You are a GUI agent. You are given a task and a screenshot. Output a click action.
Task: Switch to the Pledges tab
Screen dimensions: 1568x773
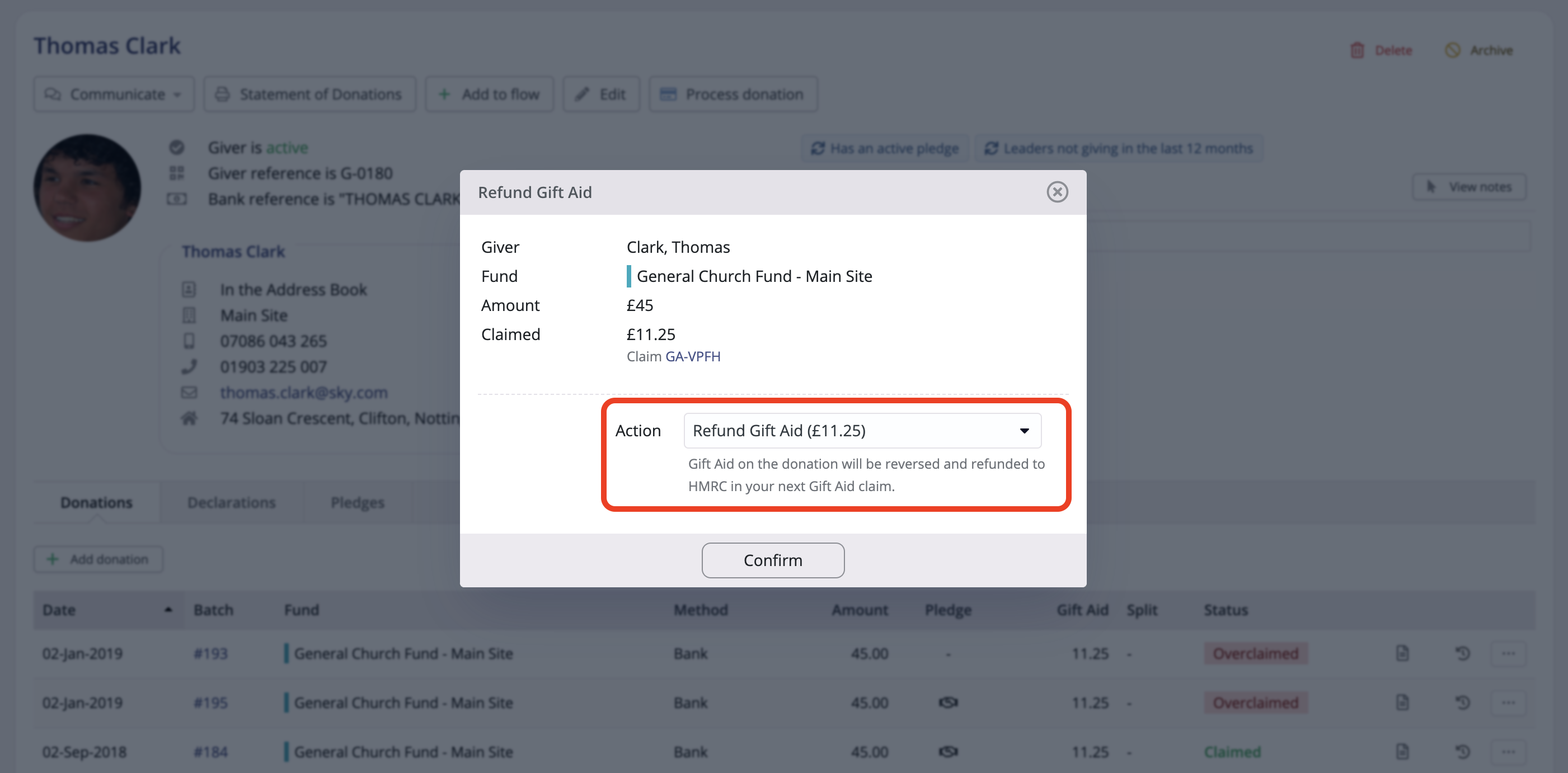[357, 502]
